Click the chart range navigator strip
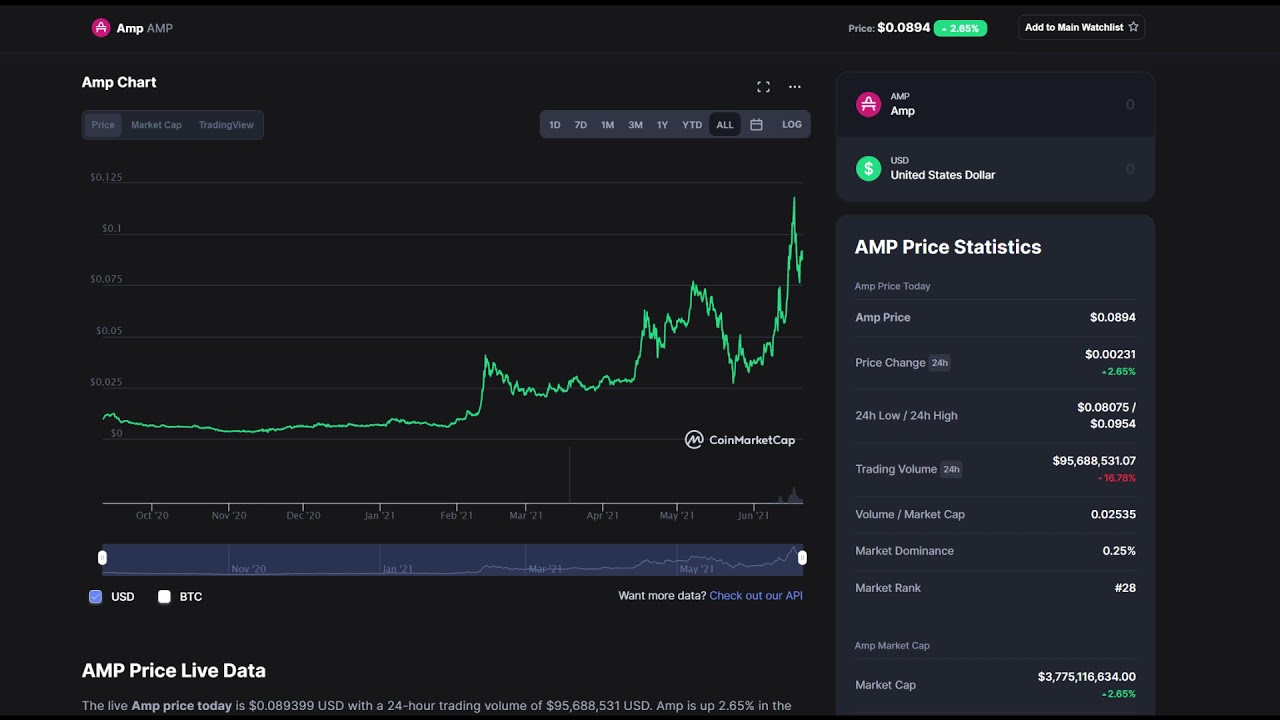Screen dimensions: 1280x720 452,559
